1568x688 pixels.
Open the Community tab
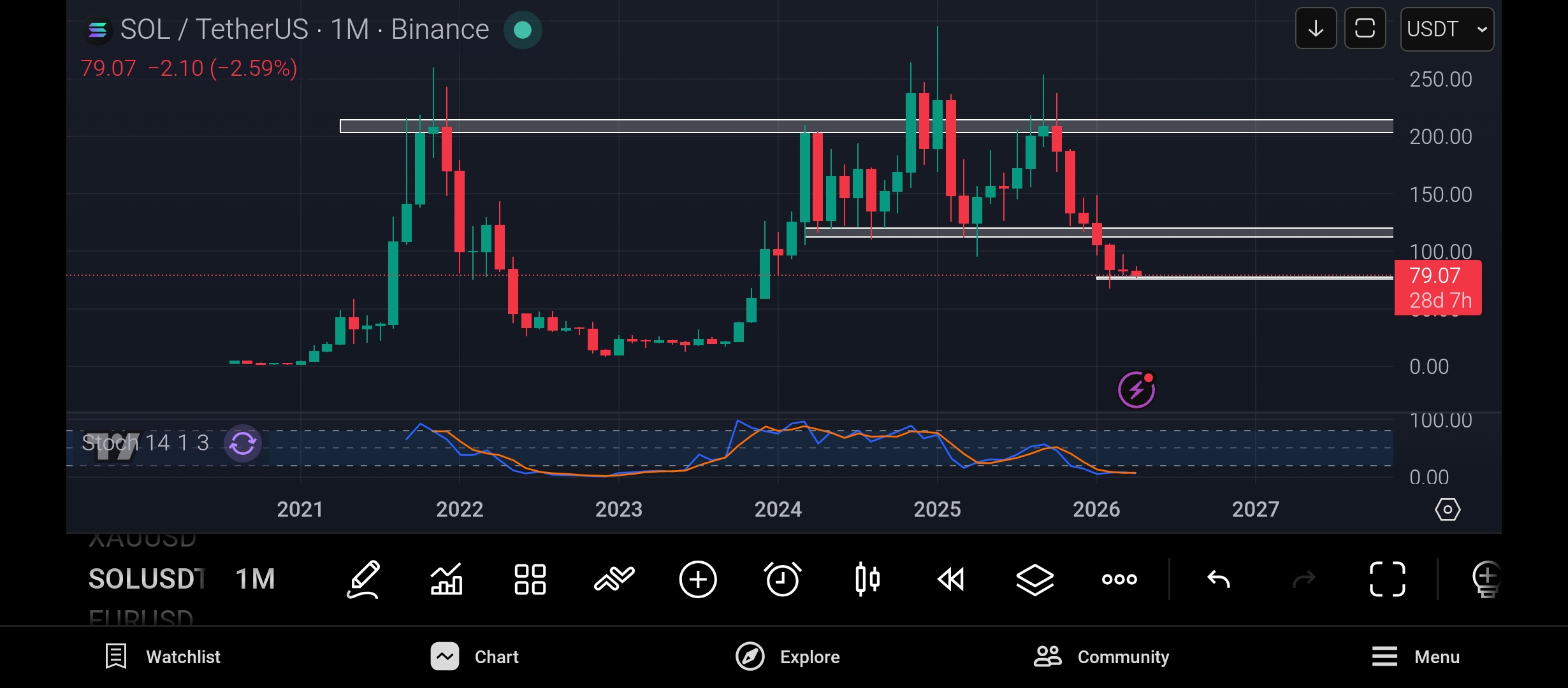pyautogui.click(x=1101, y=657)
